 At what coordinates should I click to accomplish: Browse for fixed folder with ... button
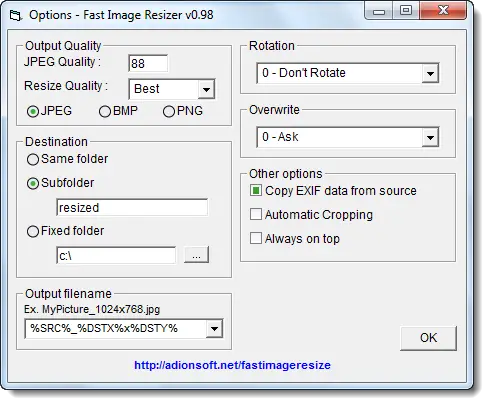tap(196, 255)
